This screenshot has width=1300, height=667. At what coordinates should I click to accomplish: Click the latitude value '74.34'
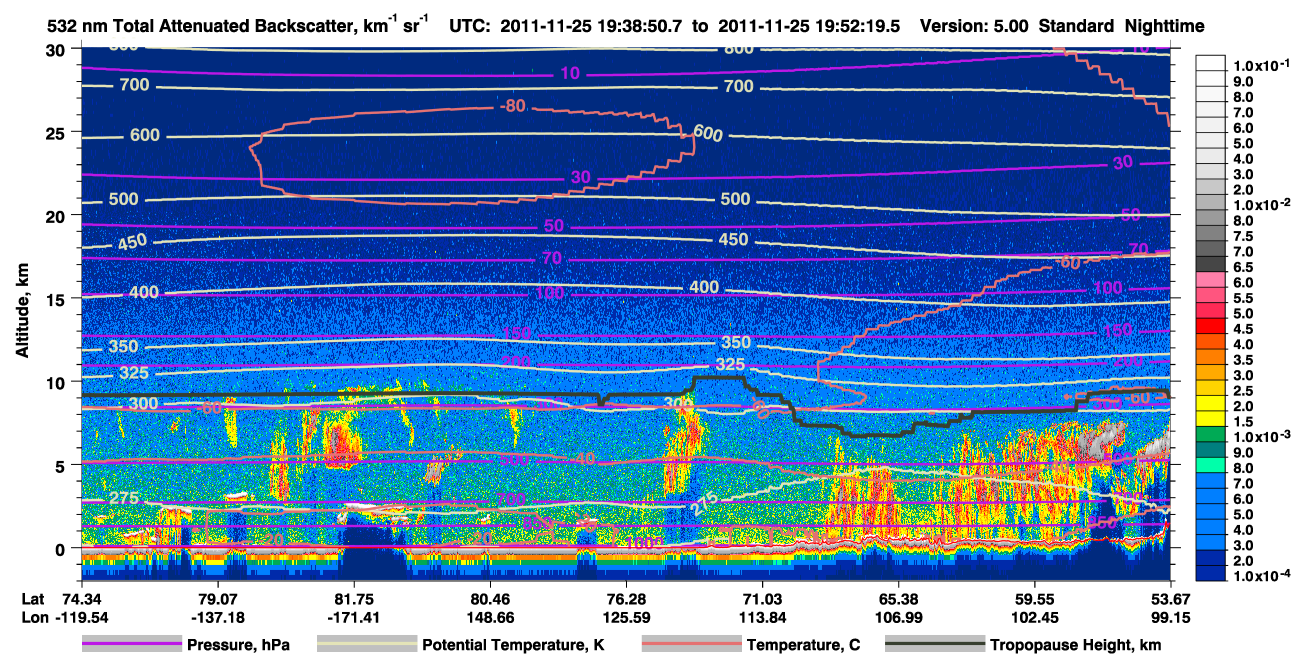pos(80,599)
